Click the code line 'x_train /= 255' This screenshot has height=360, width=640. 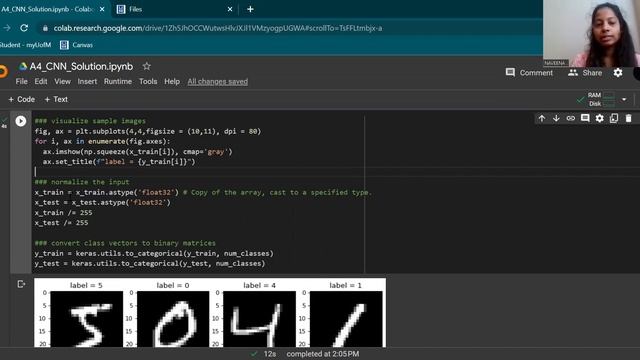(x=63, y=213)
